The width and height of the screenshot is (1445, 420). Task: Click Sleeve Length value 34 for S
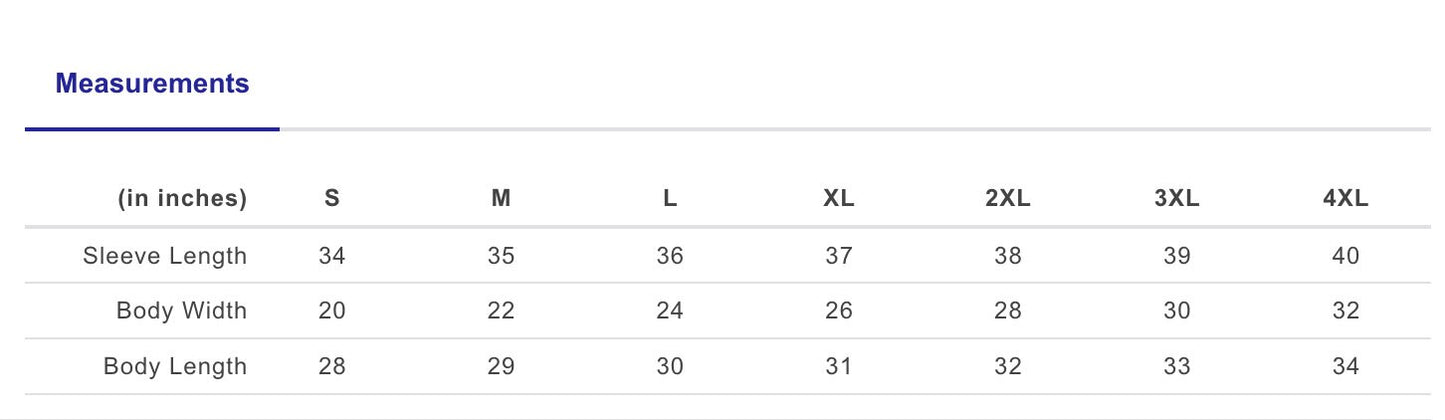(332, 256)
